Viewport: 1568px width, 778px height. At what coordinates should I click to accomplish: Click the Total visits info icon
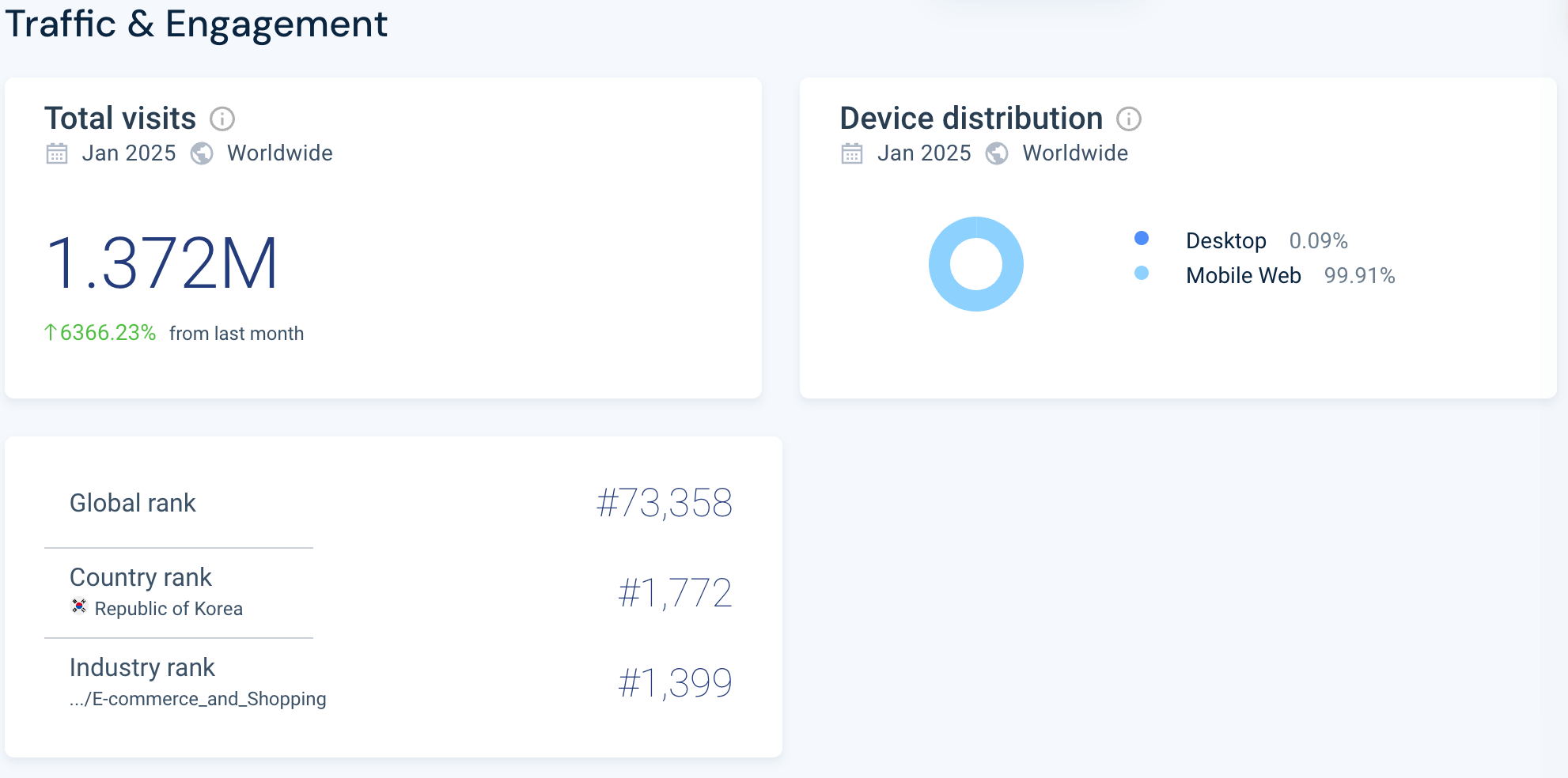click(223, 119)
